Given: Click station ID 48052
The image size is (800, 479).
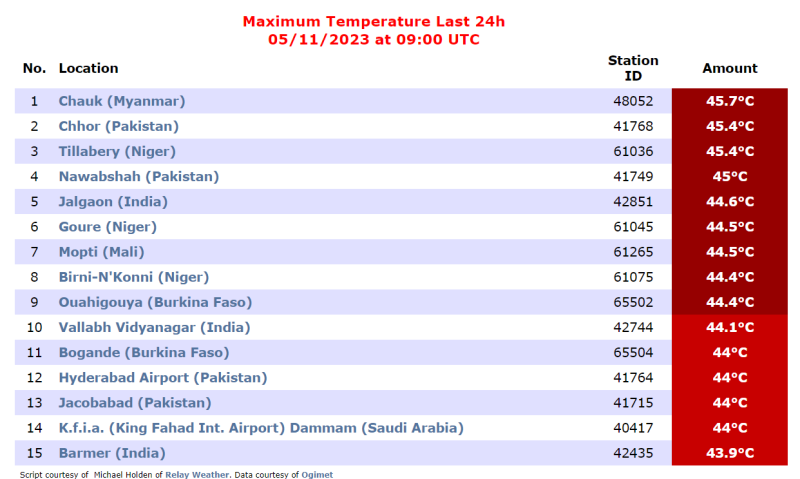Looking at the screenshot, I should click(x=633, y=101).
